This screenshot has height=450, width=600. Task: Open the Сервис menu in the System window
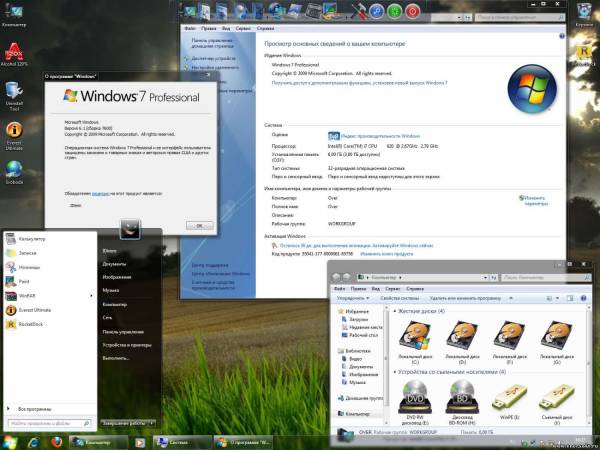point(243,28)
